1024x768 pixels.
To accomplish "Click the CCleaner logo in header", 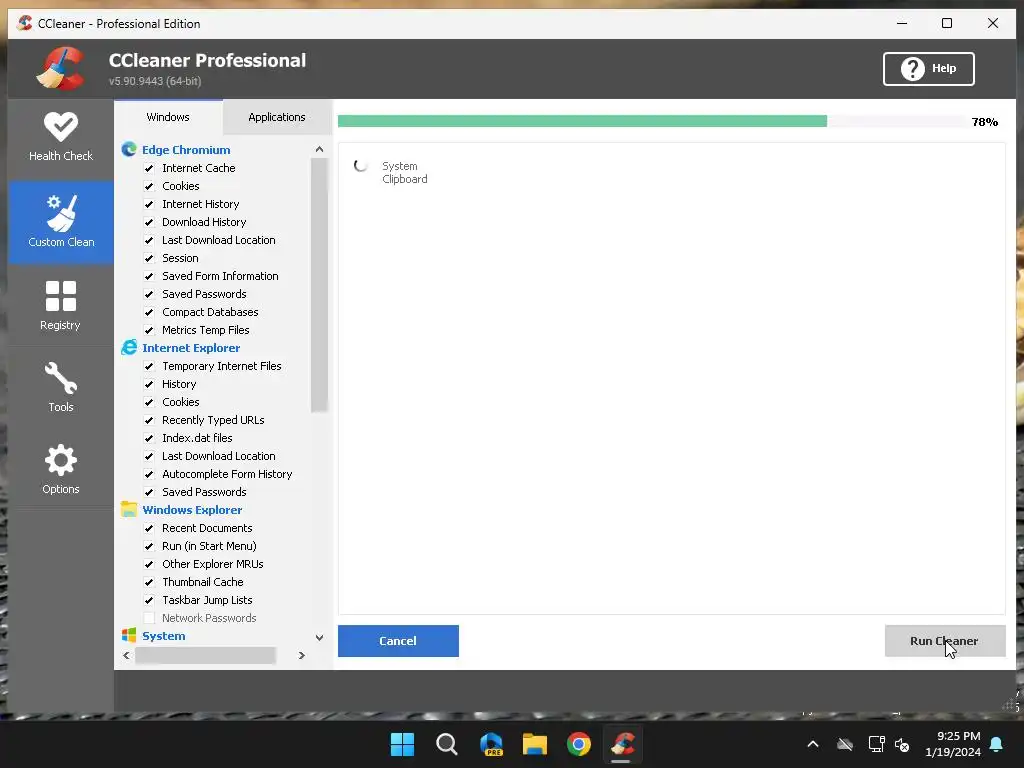I will click(x=60, y=69).
